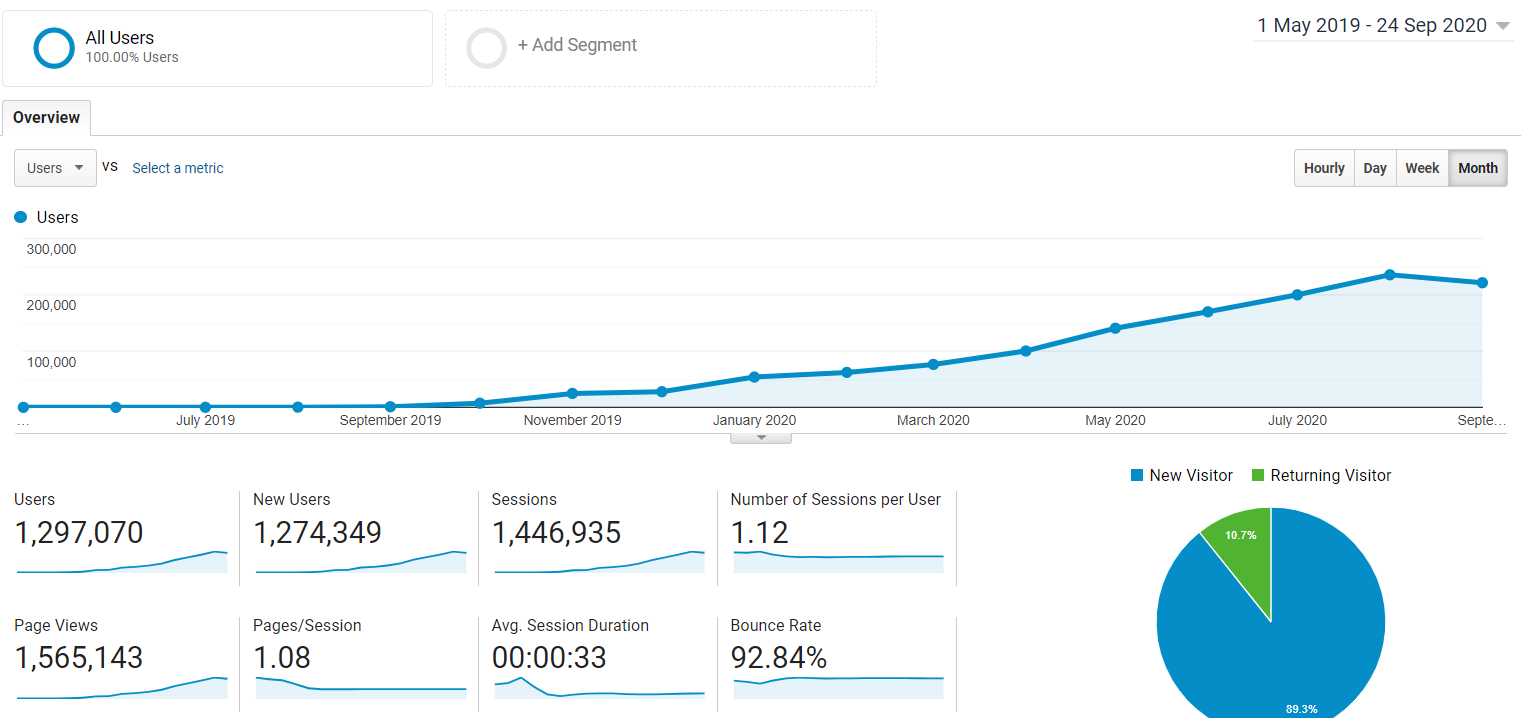Select the All Users segment card
1521x718 pixels.
click(x=217, y=48)
